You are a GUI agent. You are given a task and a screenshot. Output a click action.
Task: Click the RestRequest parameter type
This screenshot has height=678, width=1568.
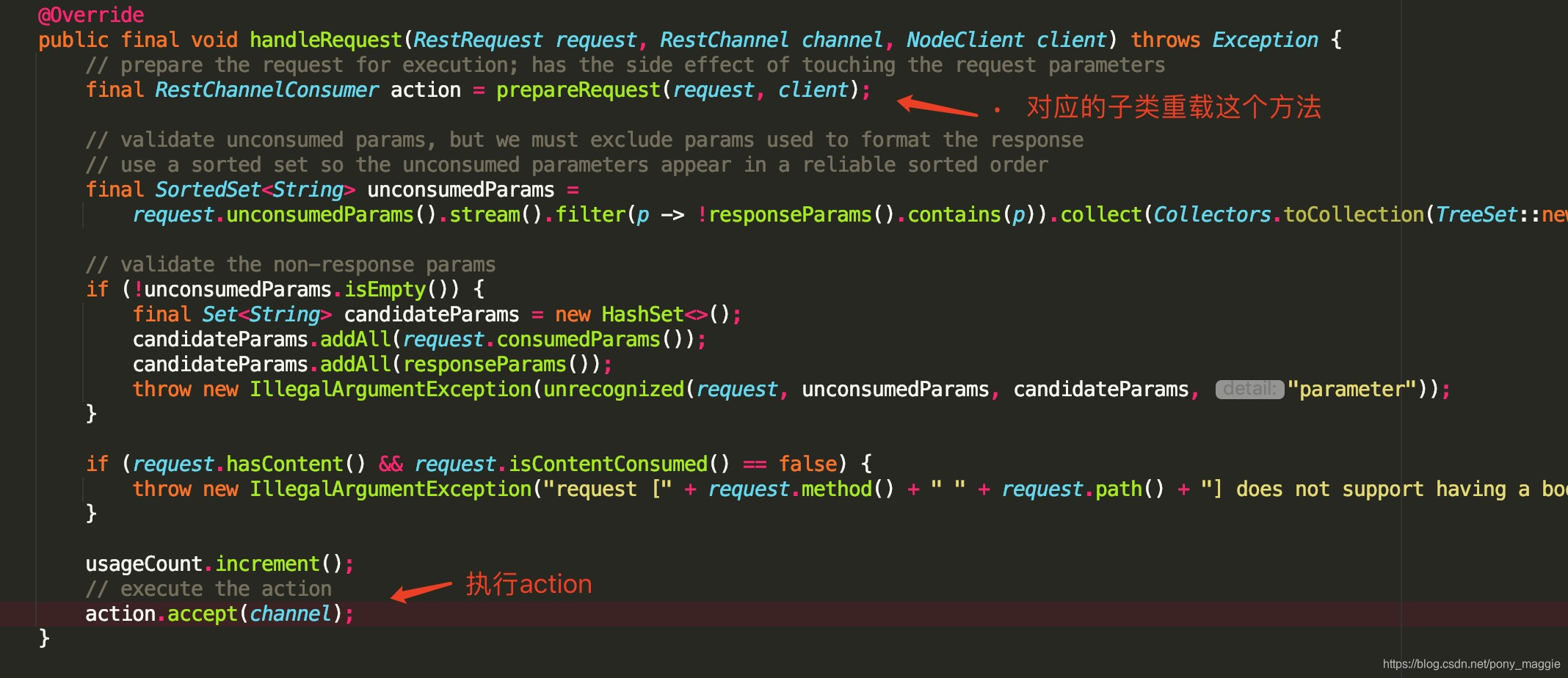[x=478, y=40]
